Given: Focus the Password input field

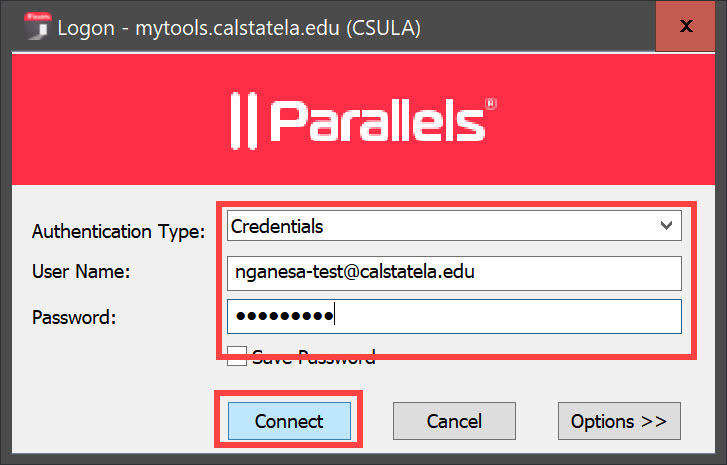Looking at the screenshot, I should [x=454, y=316].
